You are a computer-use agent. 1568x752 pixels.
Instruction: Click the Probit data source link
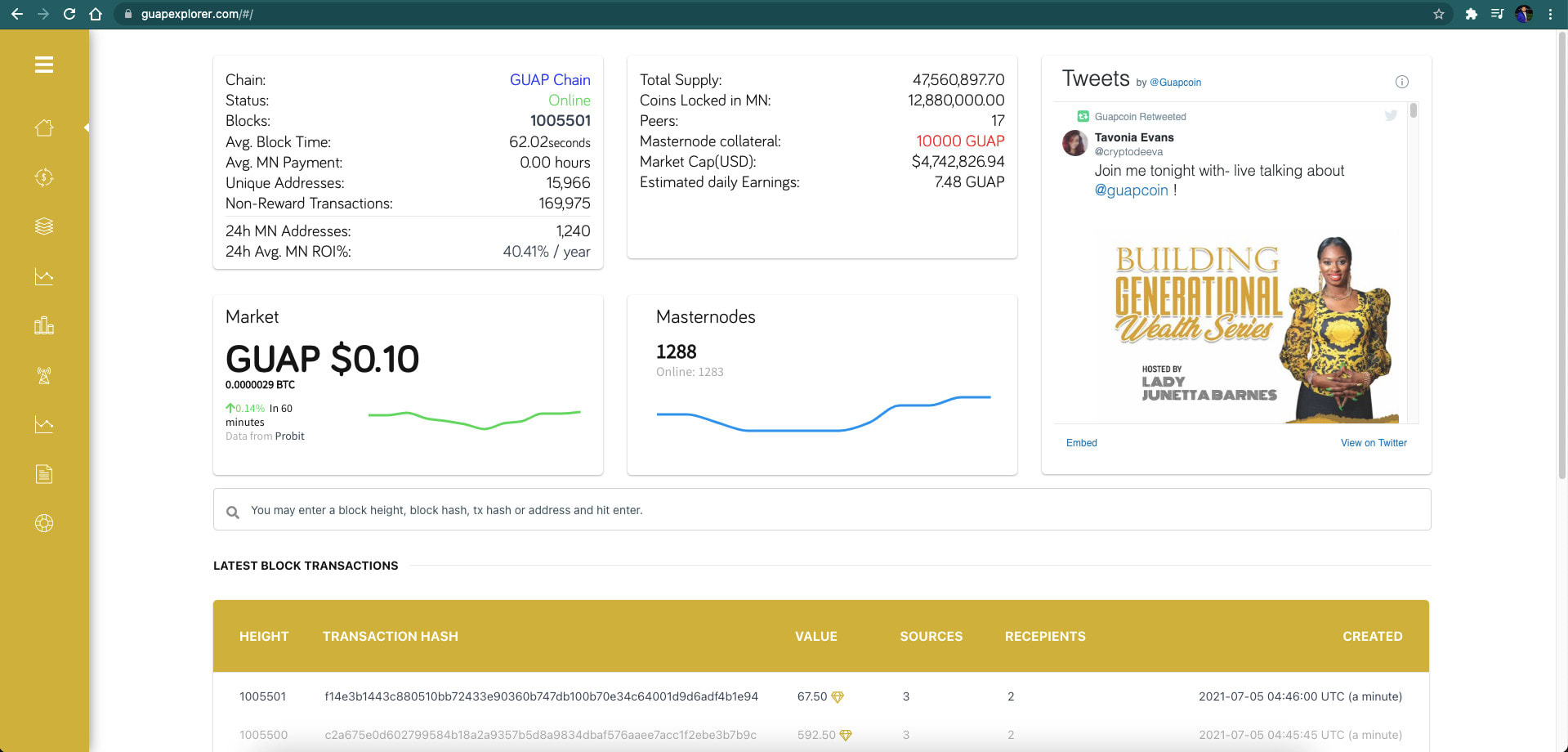(289, 436)
